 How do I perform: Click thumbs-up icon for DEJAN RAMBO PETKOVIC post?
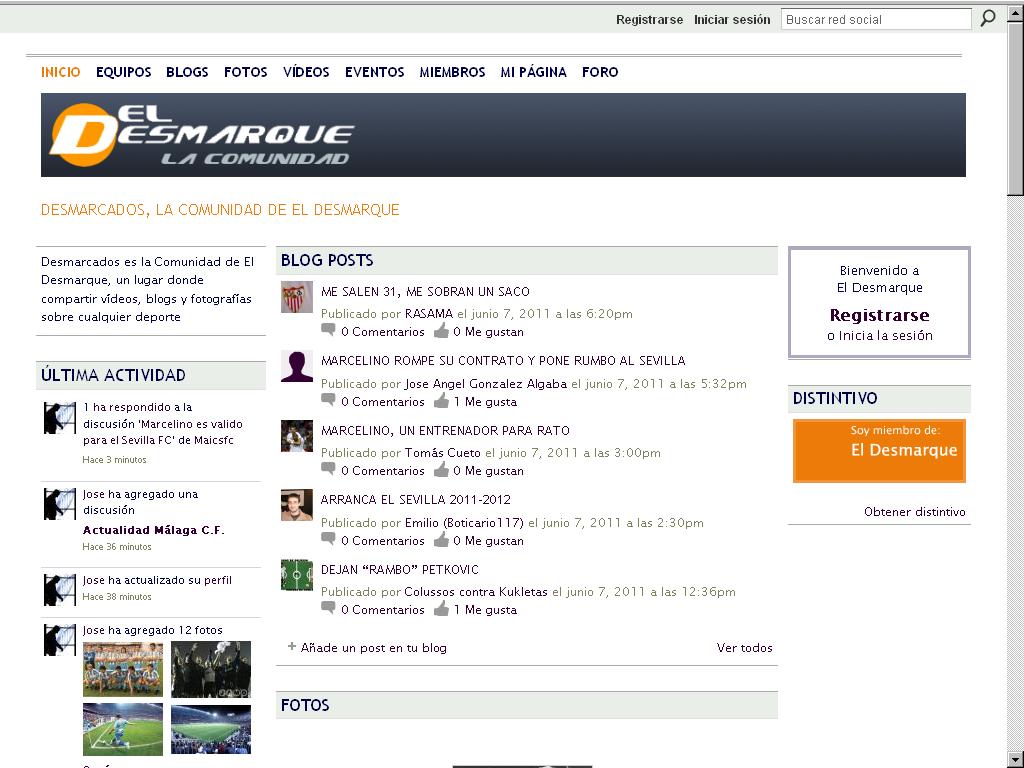[x=441, y=609]
